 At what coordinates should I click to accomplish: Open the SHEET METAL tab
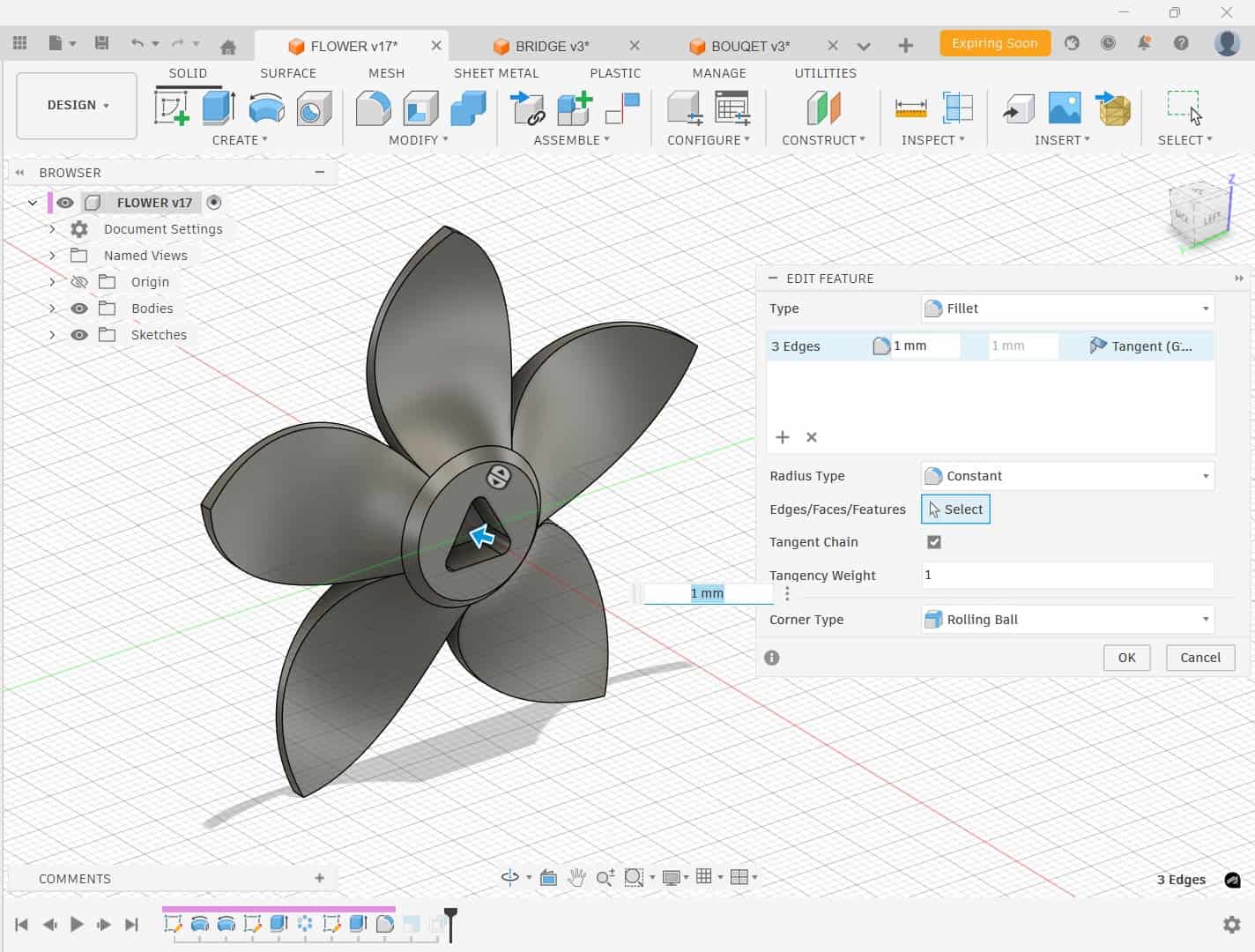coord(496,73)
